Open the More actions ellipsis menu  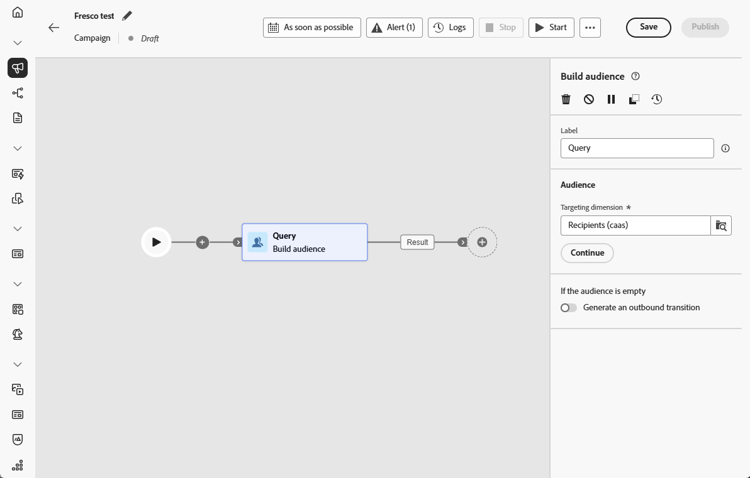590,28
